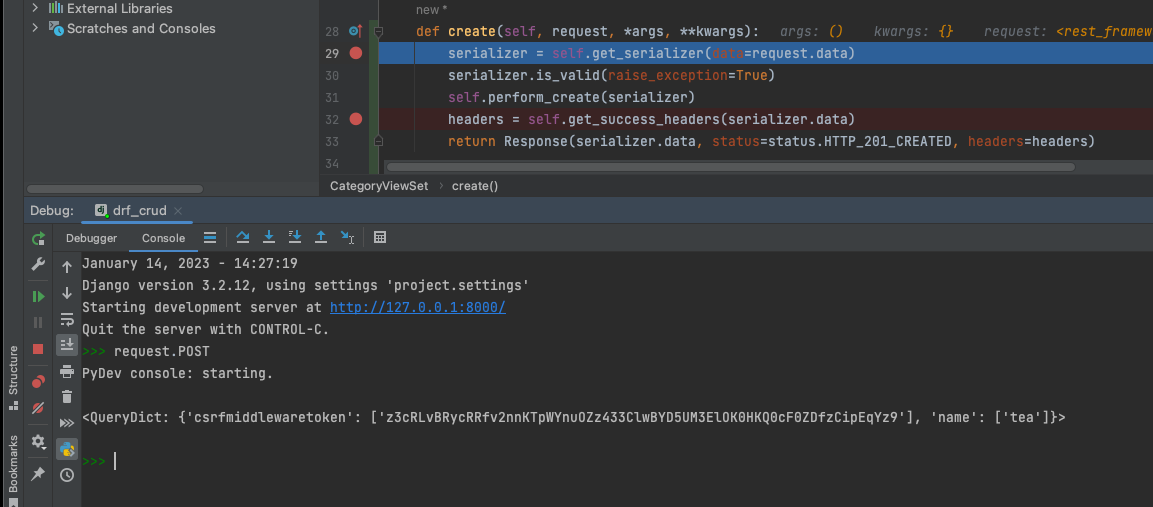
Task: Click CategoryViewSet in the breadcrumb
Action: pyautogui.click(x=379, y=186)
